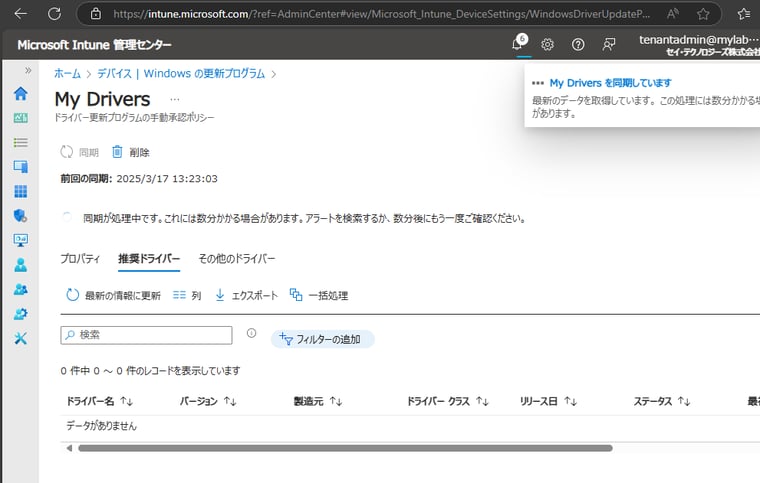Focus the 検索 search box

point(146,335)
